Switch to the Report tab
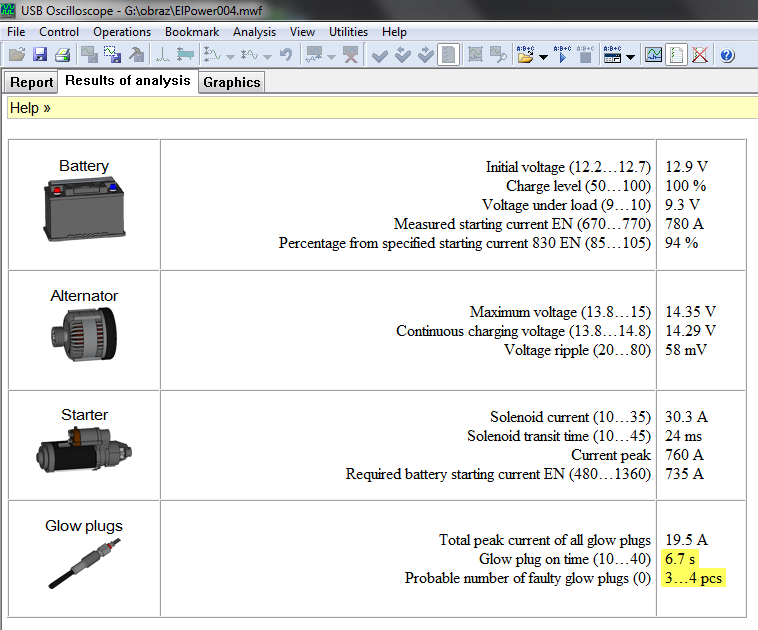Screen dimensions: 758x630 pos(30,83)
